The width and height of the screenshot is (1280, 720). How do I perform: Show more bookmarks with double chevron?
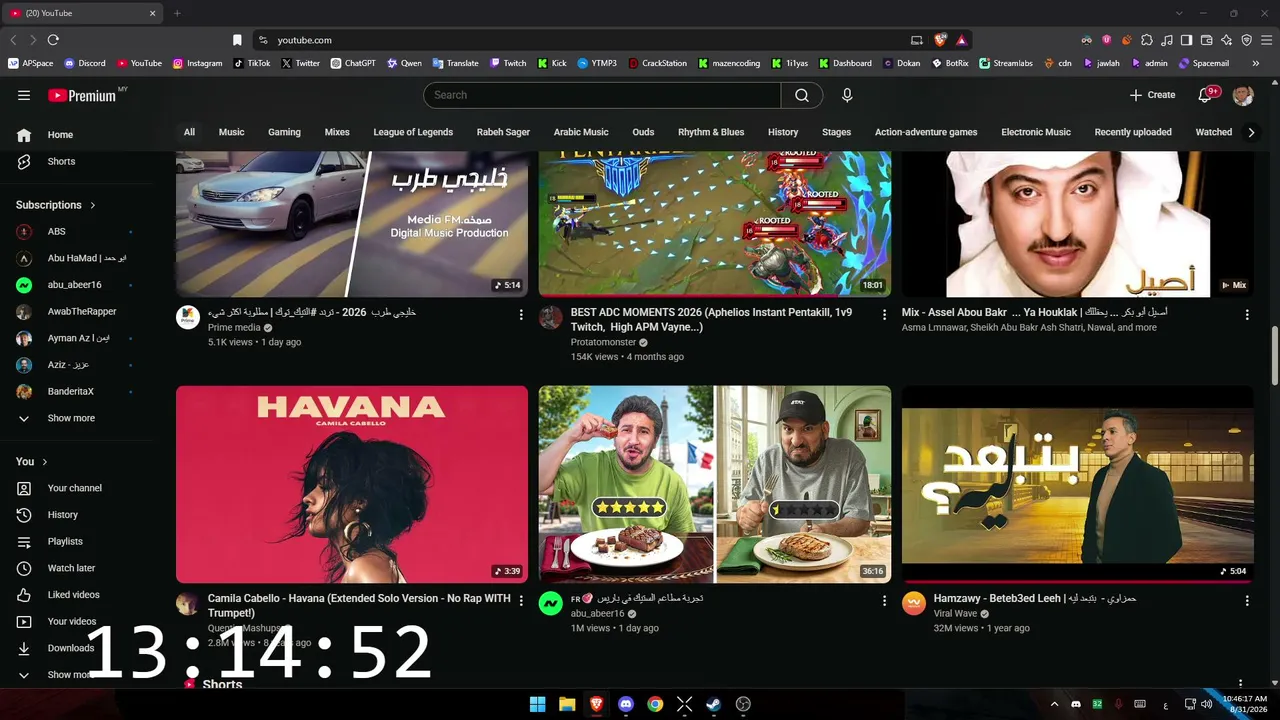coord(1256,63)
